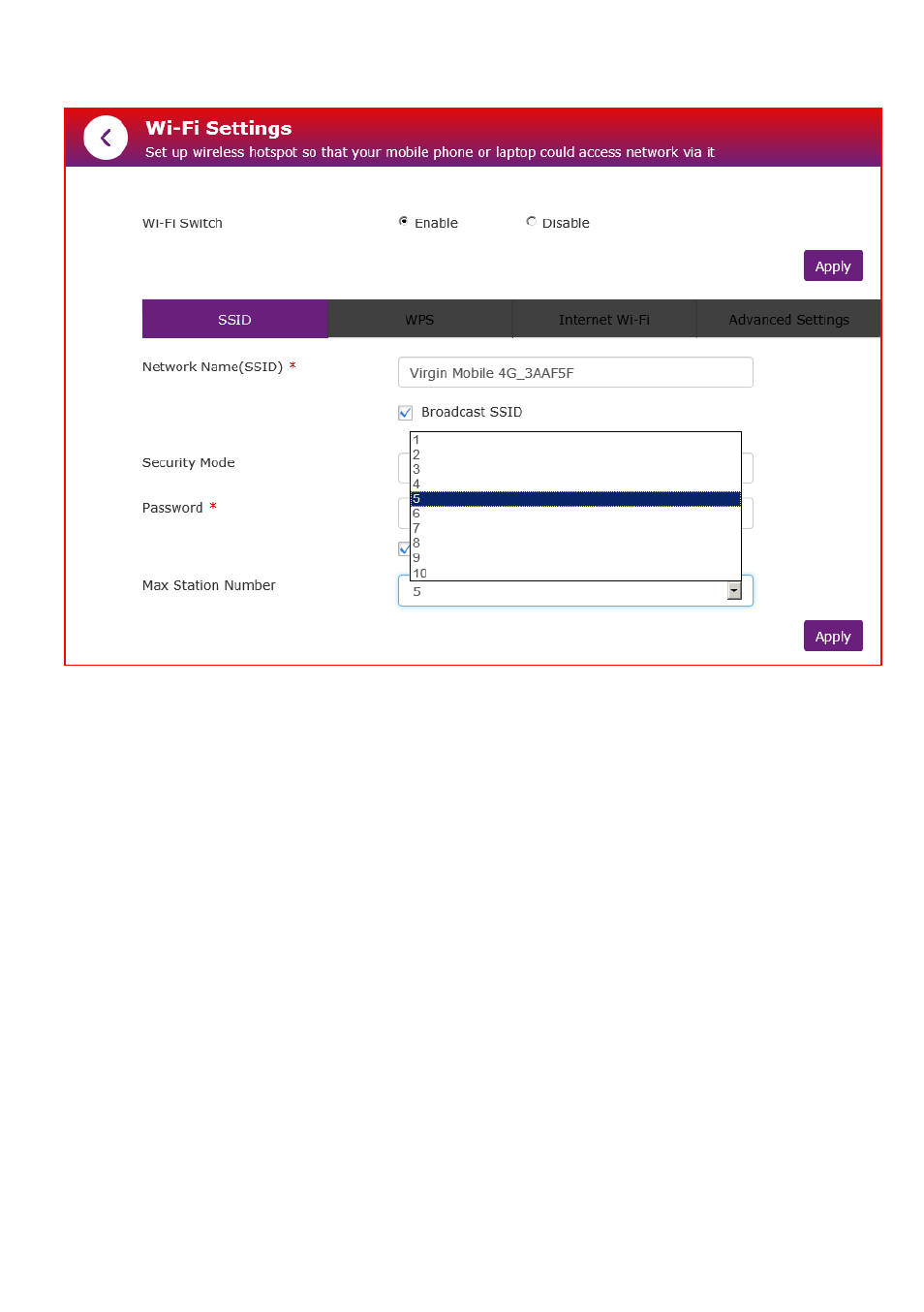The height and width of the screenshot is (1312, 924).
Task: Pick 2 from the station number options
Action: [574, 454]
